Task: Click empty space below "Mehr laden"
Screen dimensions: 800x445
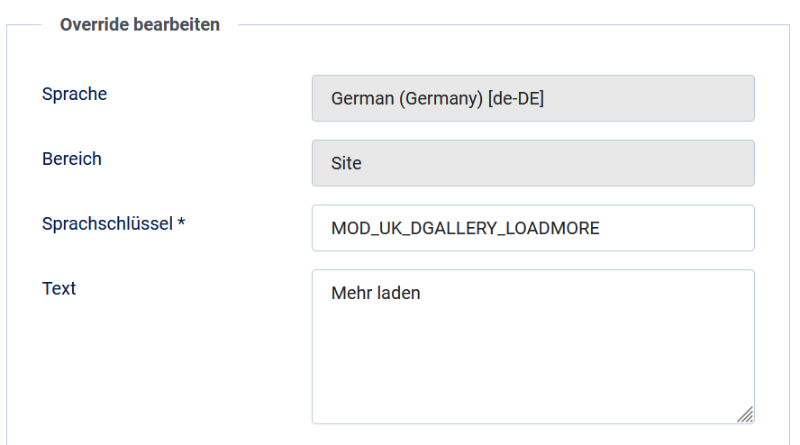Action: [533, 370]
